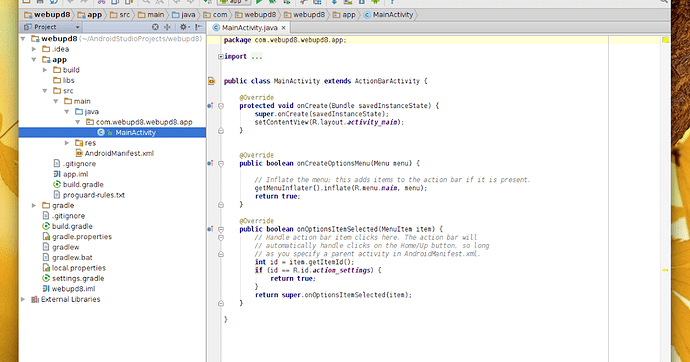Screen dimensions: 690x362
Task: Expand the build folder arrow
Action: point(45,70)
